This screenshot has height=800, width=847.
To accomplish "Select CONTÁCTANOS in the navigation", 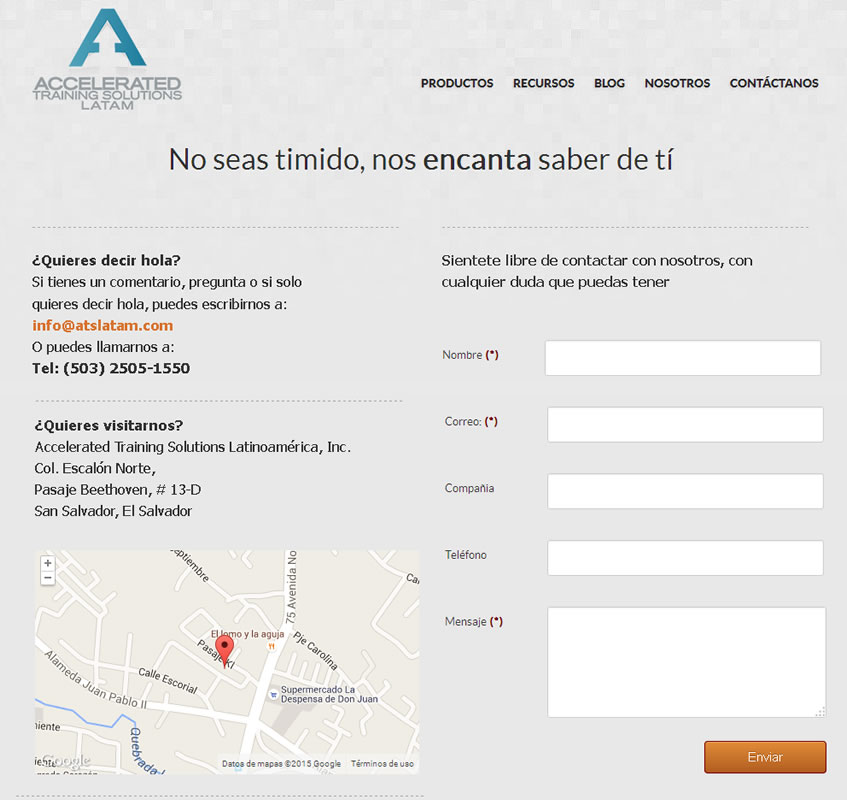I will pos(774,83).
